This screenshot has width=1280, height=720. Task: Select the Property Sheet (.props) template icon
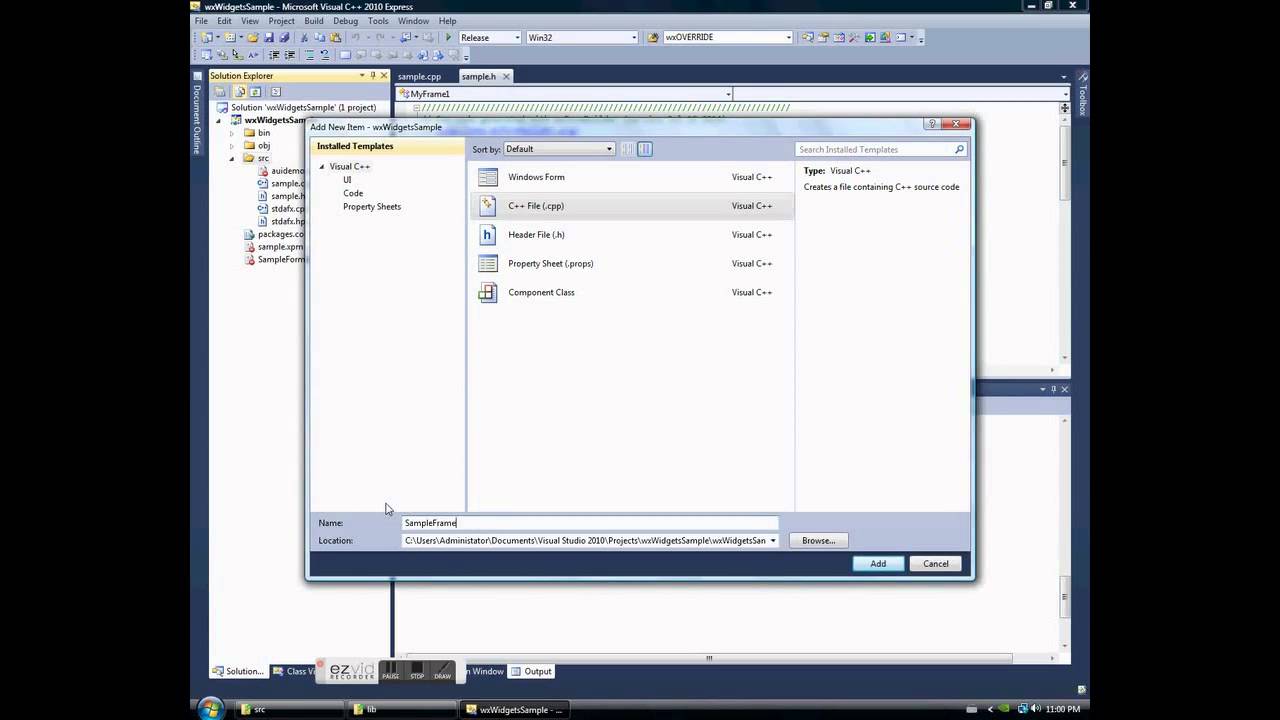pyautogui.click(x=488, y=264)
